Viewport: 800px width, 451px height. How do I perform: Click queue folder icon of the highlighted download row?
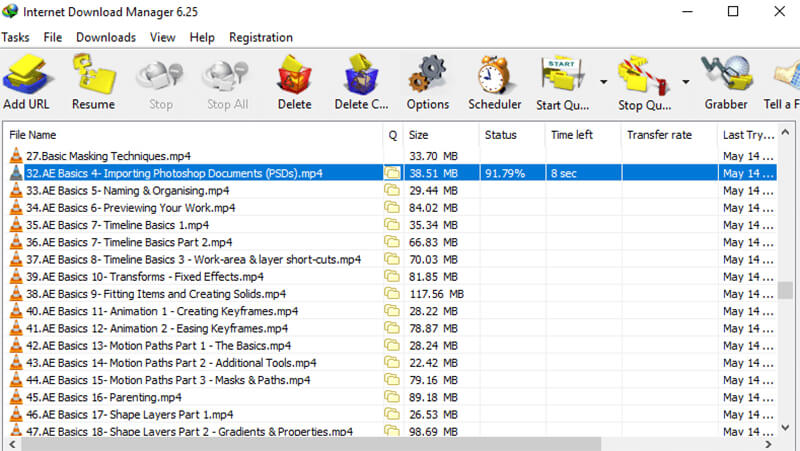tap(392, 173)
